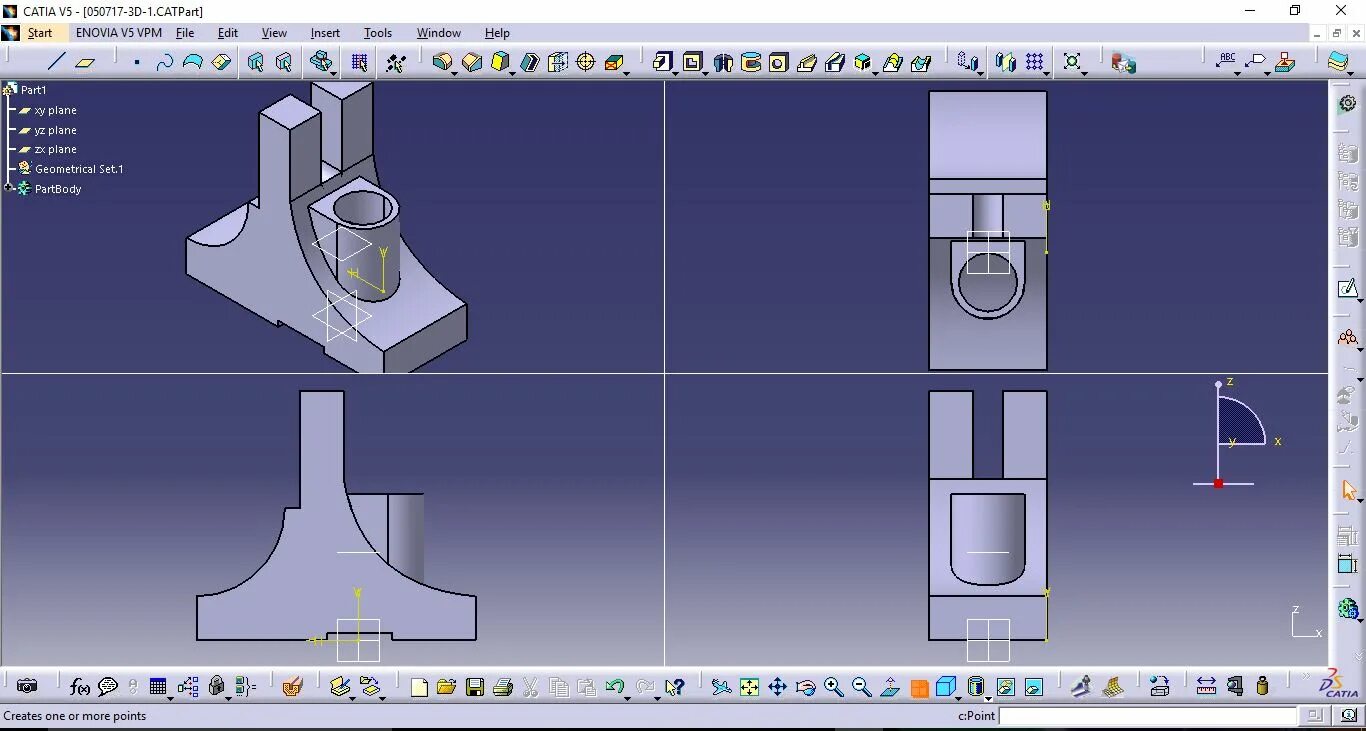The width and height of the screenshot is (1366, 731).
Task: Toggle the snap to point icon
Action: tap(396, 62)
